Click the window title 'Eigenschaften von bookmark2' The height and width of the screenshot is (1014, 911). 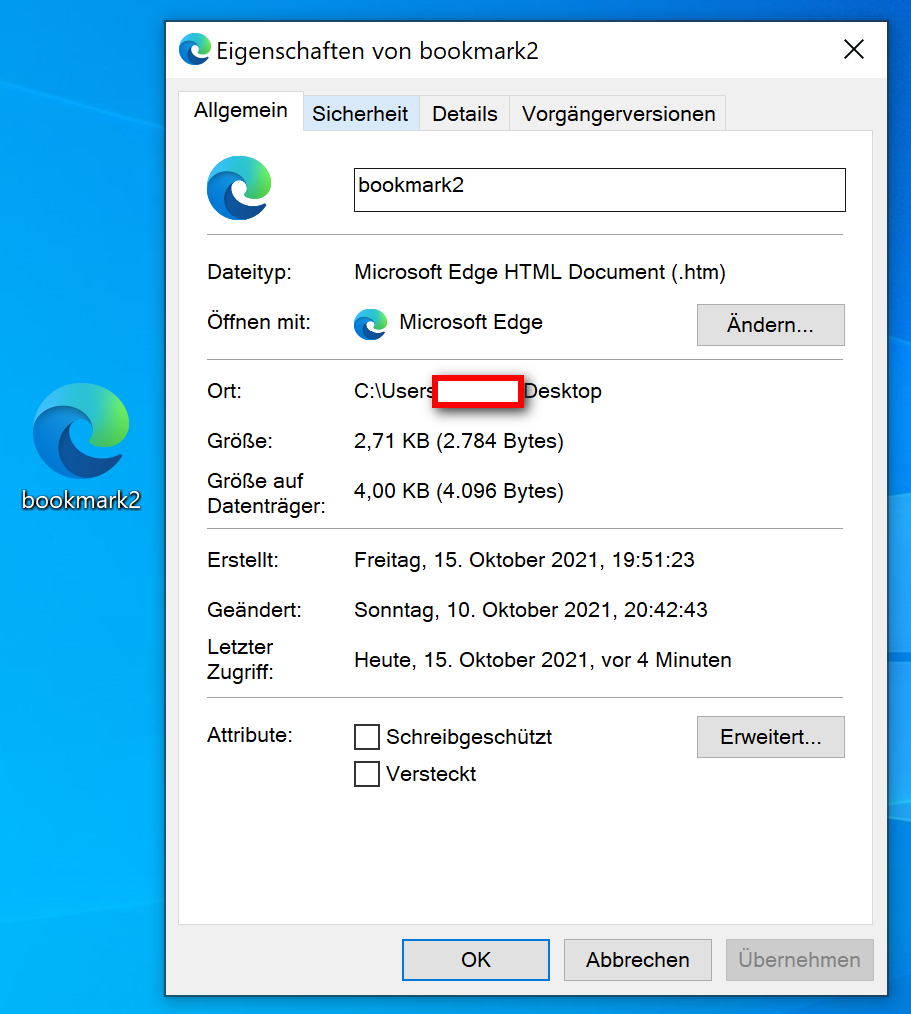coord(377,51)
